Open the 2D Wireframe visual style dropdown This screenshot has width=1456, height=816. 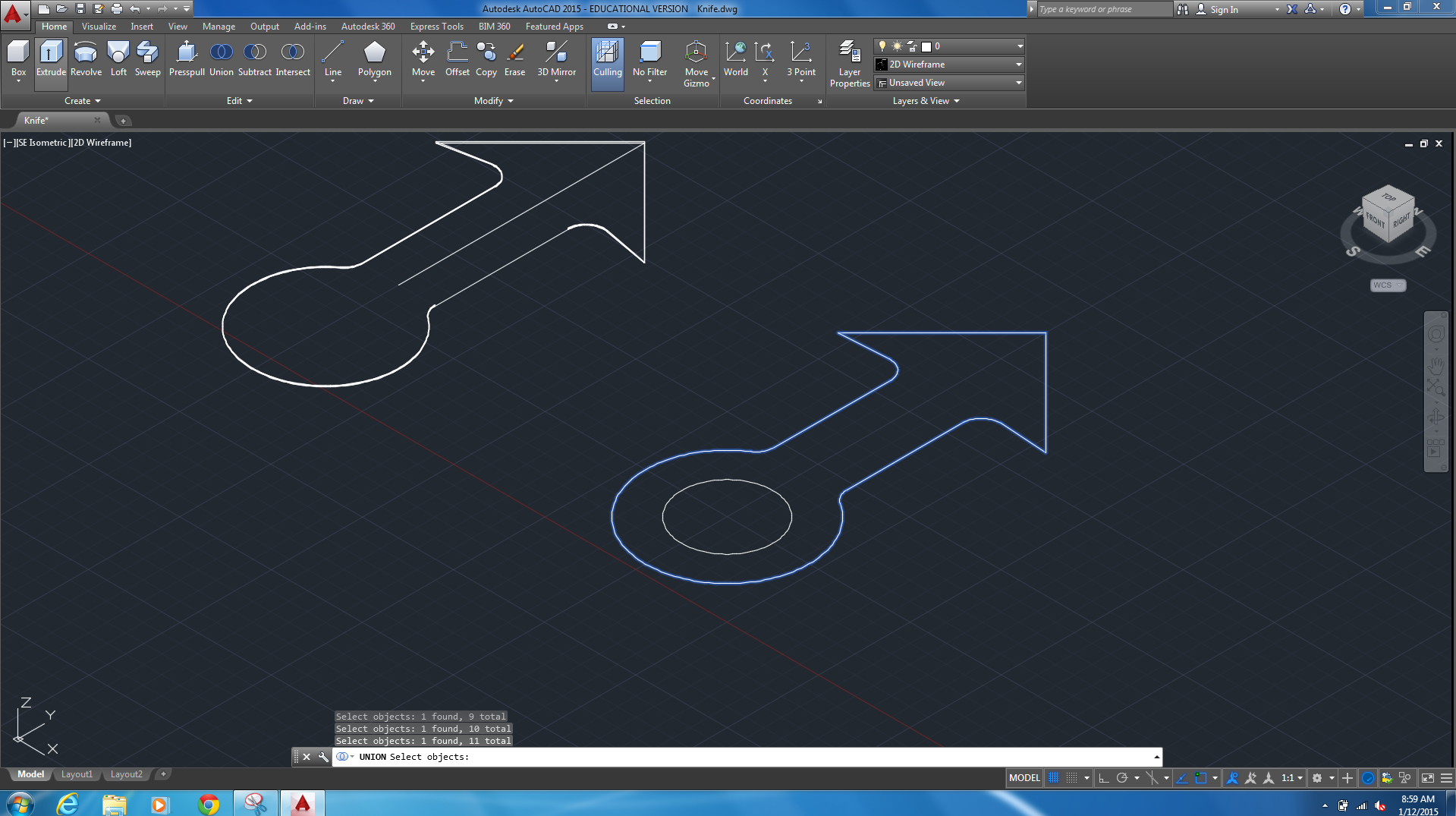949,65
